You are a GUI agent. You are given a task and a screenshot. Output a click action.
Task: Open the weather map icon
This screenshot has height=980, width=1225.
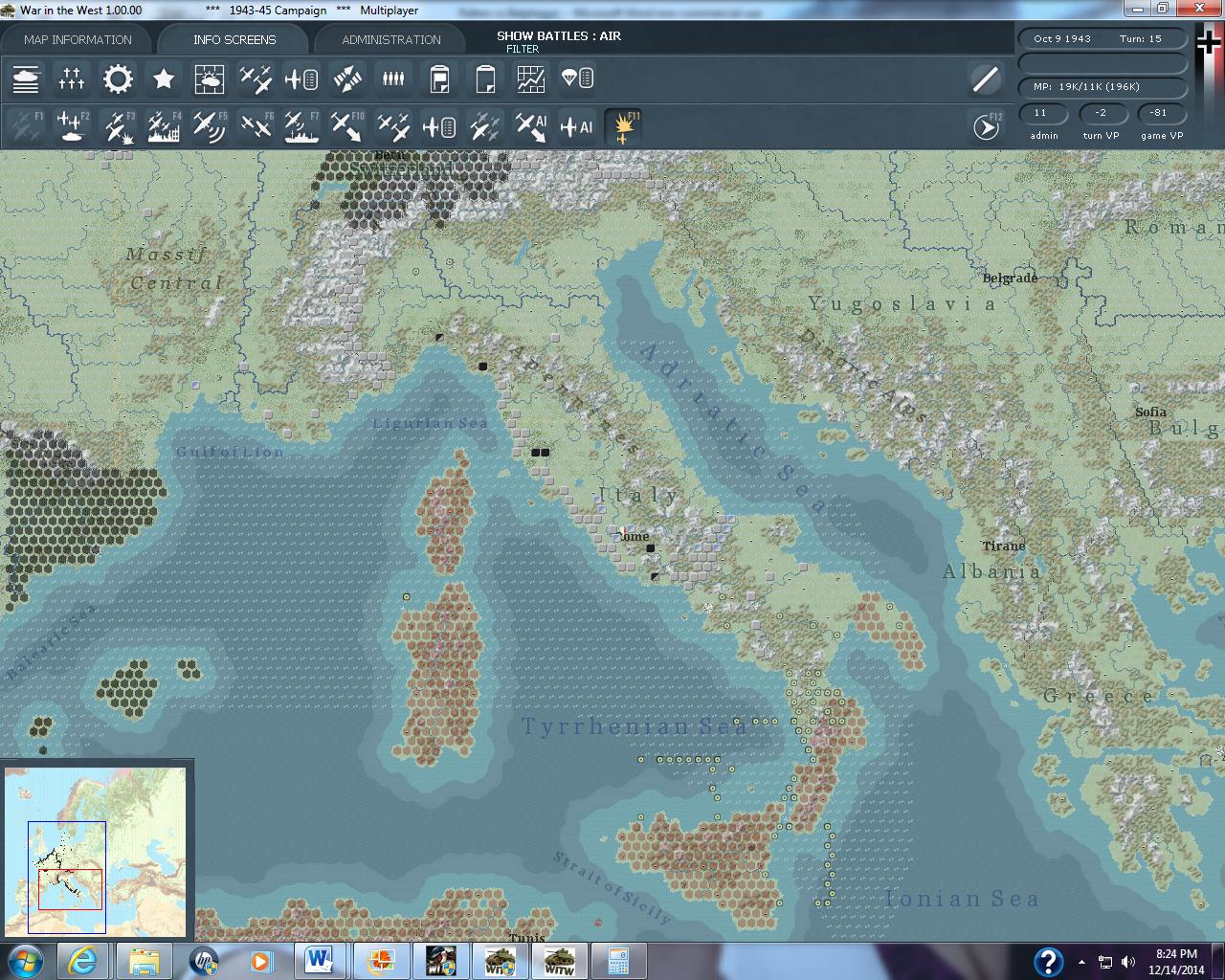click(x=210, y=78)
